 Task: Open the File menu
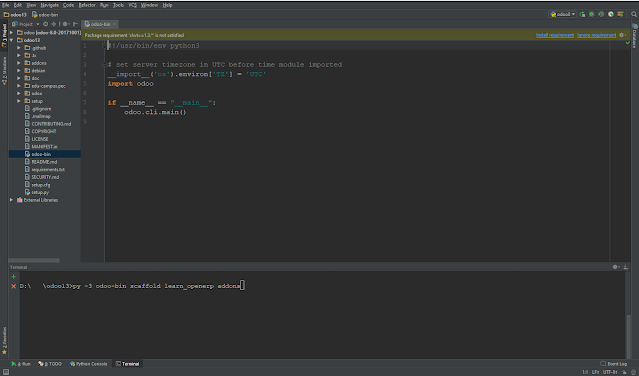[x=5, y=5]
